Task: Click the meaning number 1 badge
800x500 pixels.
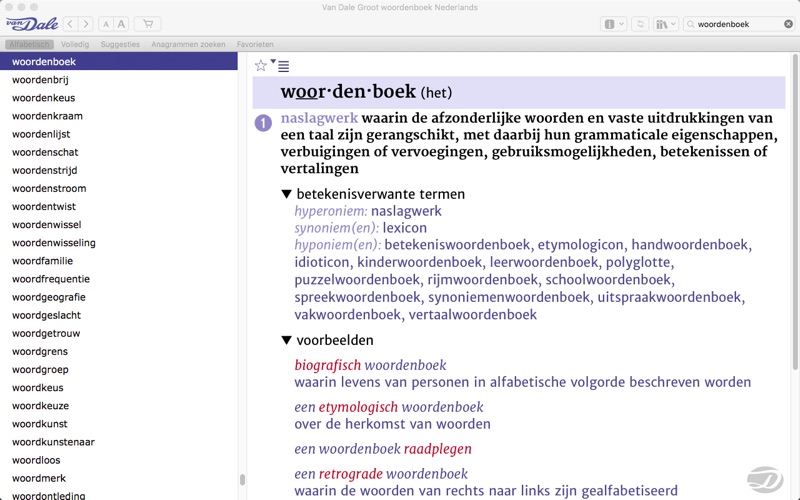Action: click(x=263, y=123)
